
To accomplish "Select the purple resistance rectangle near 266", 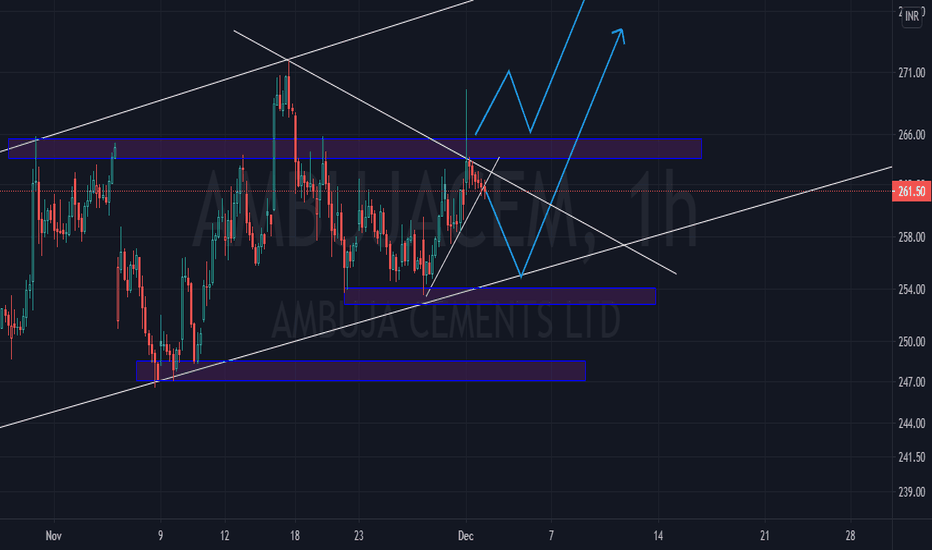I will tap(355, 149).
